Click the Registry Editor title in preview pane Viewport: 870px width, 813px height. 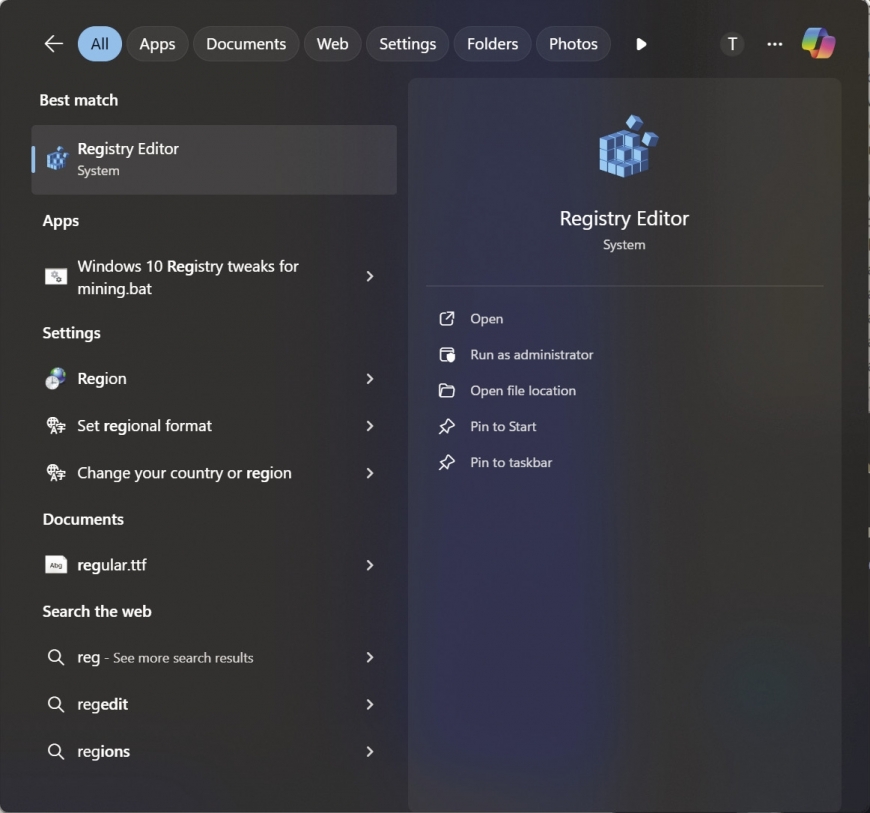pyautogui.click(x=624, y=219)
